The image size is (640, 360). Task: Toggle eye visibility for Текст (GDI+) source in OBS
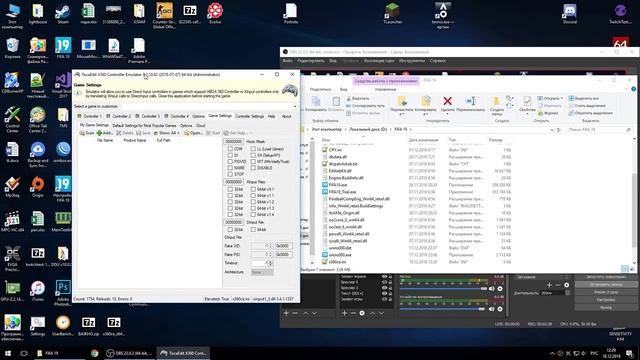[384, 293]
